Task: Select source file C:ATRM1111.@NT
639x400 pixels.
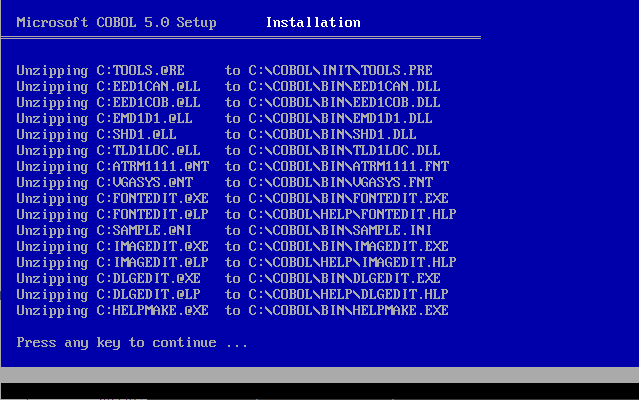Action: point(152,166)
